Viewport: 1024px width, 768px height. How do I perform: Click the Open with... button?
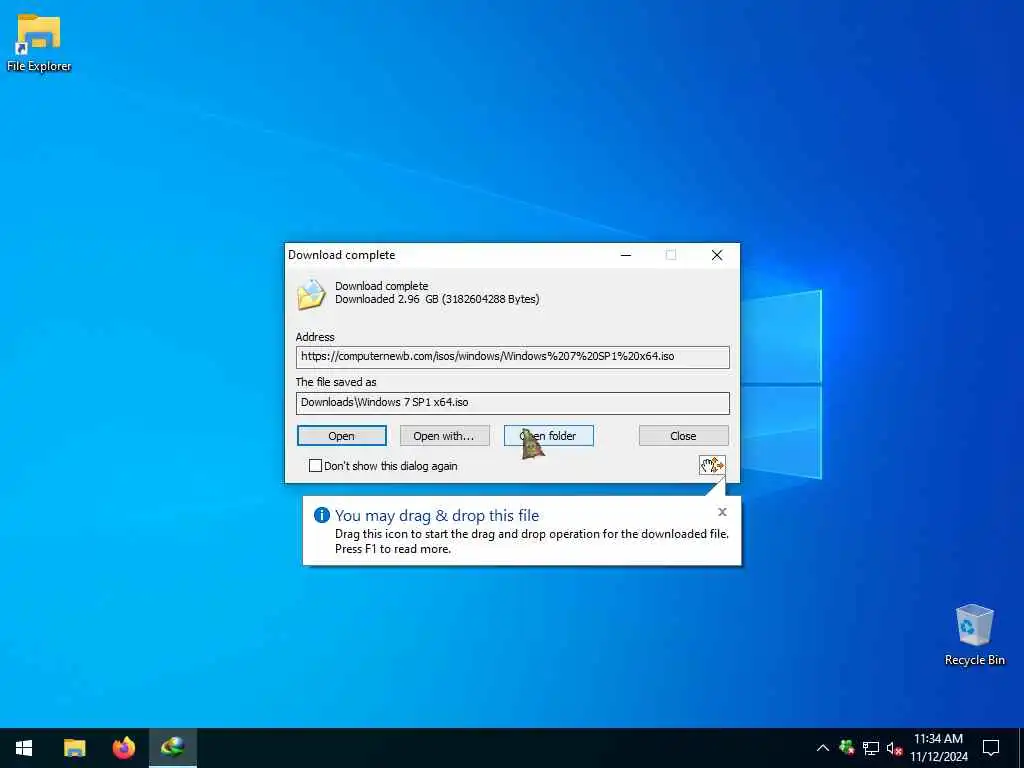(x=445, y=436)
